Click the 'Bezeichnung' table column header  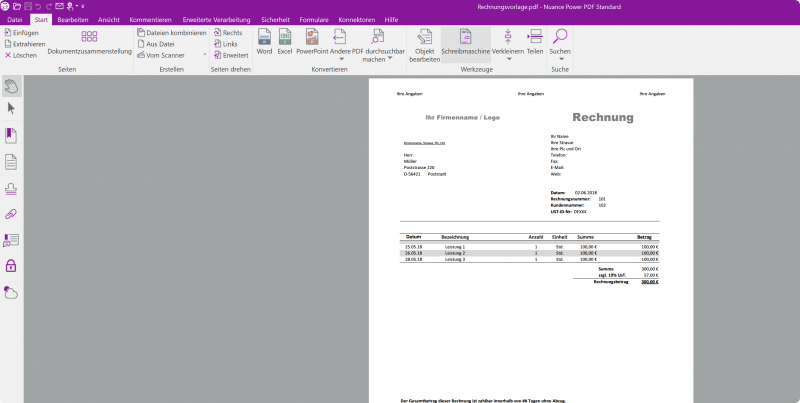(x=455, y=237)
